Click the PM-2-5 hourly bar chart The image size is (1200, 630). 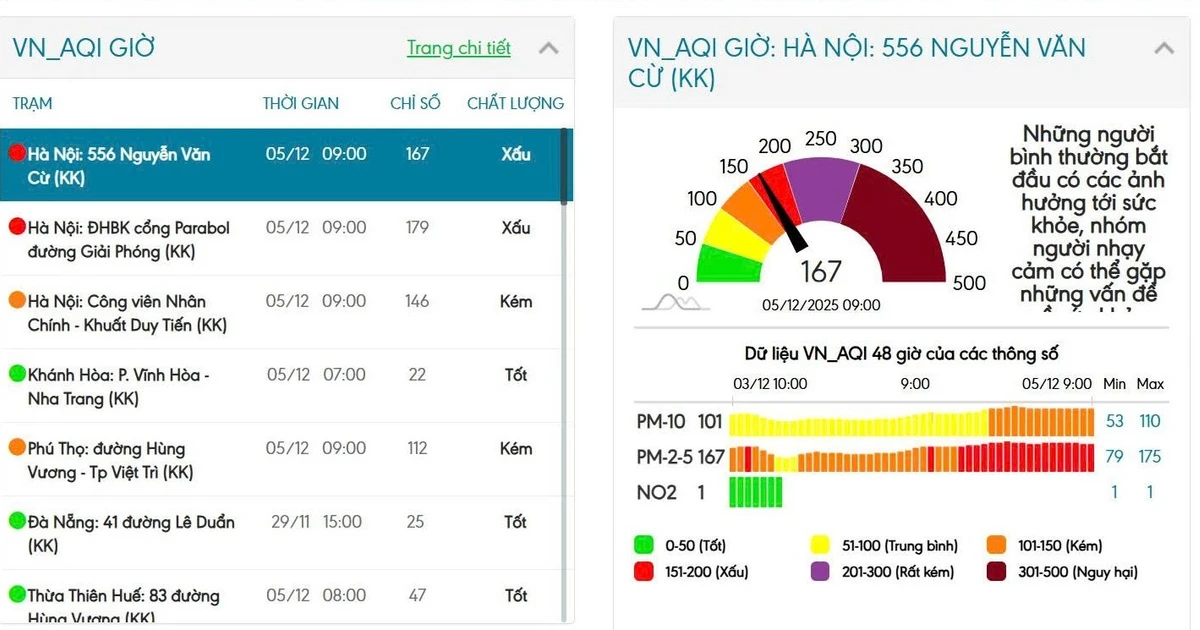pos(910,457)
